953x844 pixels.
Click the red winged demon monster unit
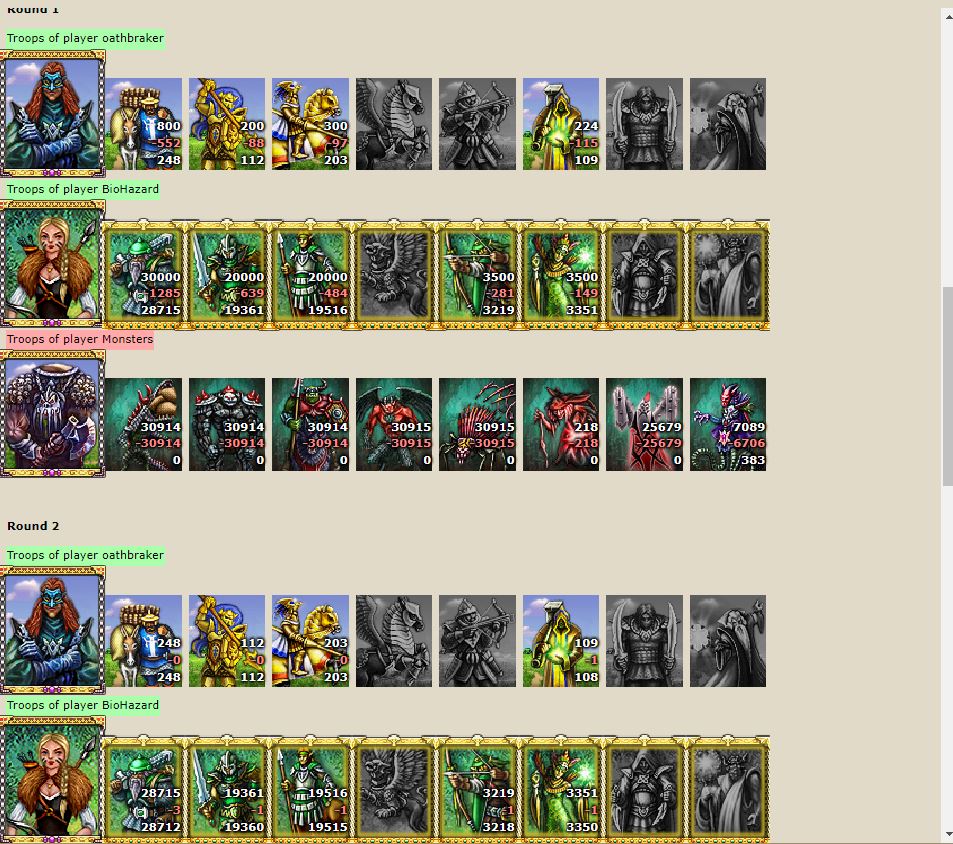point(394,425)
